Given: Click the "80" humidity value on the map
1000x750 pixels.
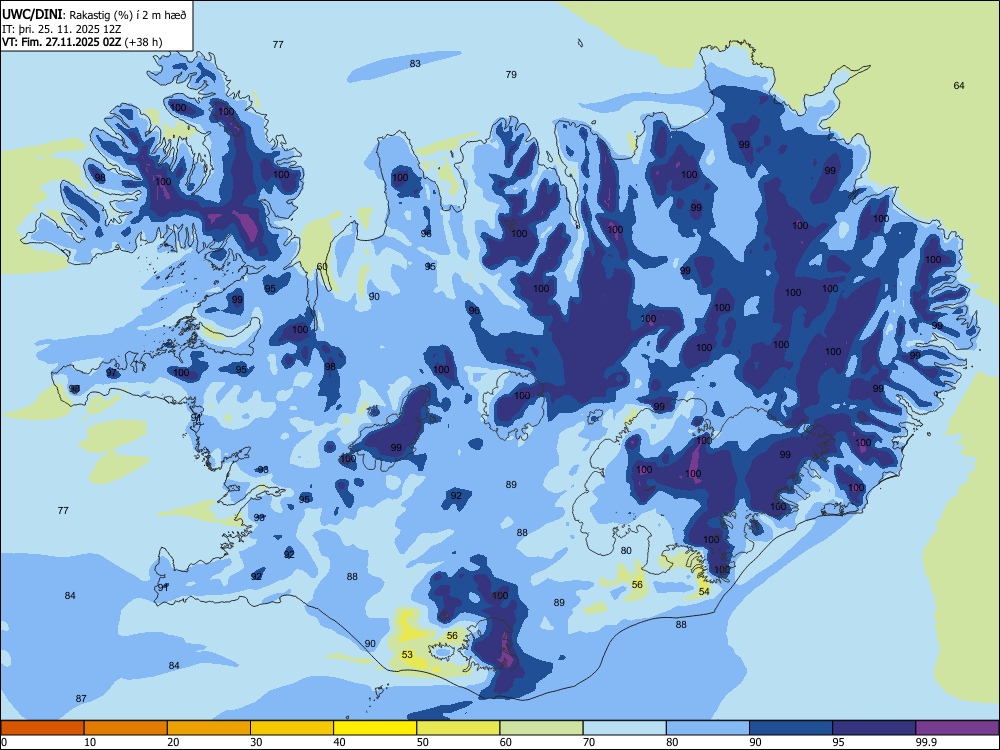Looking at the screenshot, I should pos(626,551).
